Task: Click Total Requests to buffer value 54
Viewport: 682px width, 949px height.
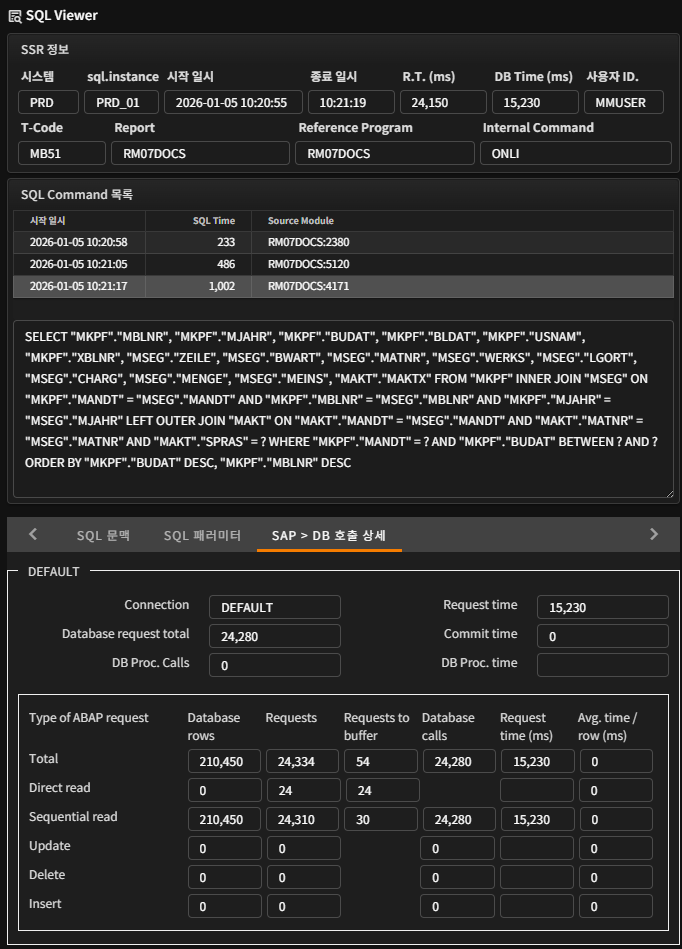Action: pyautogui.click(x=381, y=761)
